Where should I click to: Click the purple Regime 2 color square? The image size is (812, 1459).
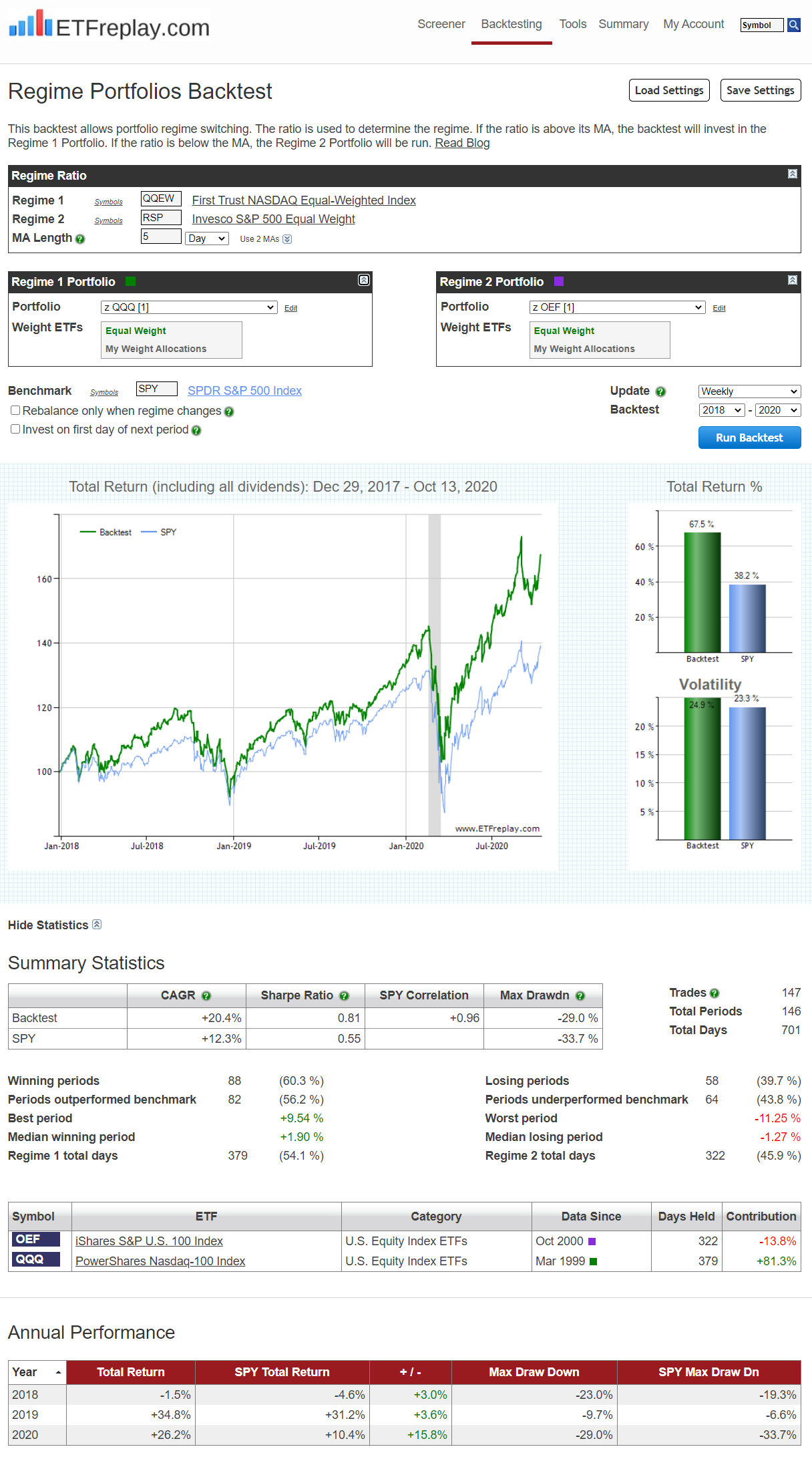[559, 281]
